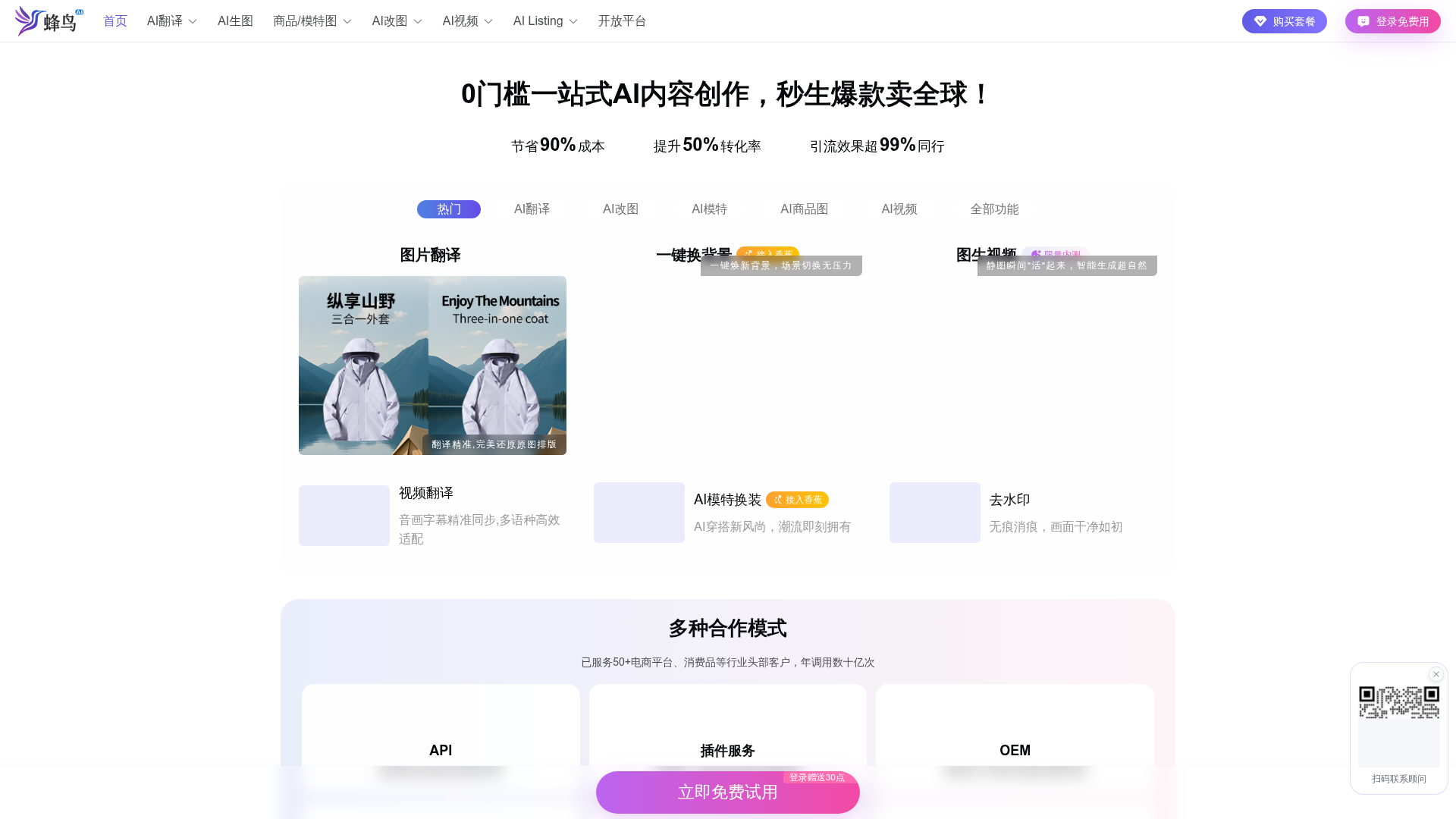The width and height of the screenshot is (1456, 819).
Task: Click the 一键换背景 heading
Action: [693, 254]
